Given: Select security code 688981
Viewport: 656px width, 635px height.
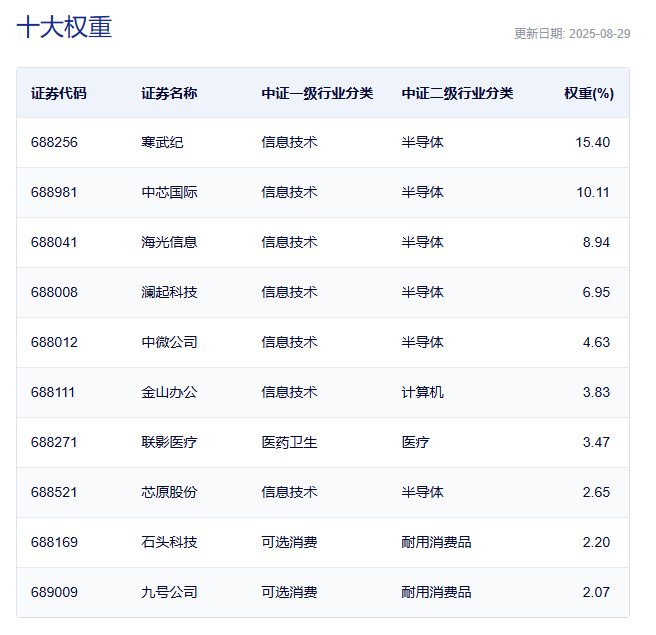Looking at the screenshot, I should (54, 192).
